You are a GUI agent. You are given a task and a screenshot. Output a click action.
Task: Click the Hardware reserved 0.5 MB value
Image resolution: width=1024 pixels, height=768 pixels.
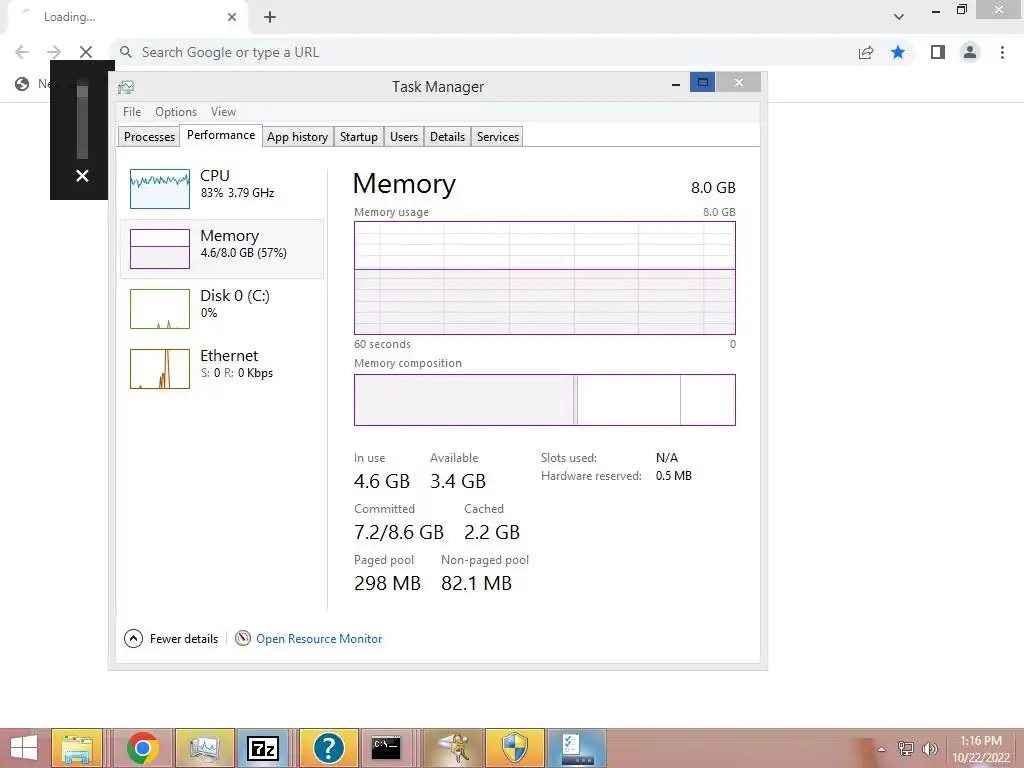(x=673, y=476)
